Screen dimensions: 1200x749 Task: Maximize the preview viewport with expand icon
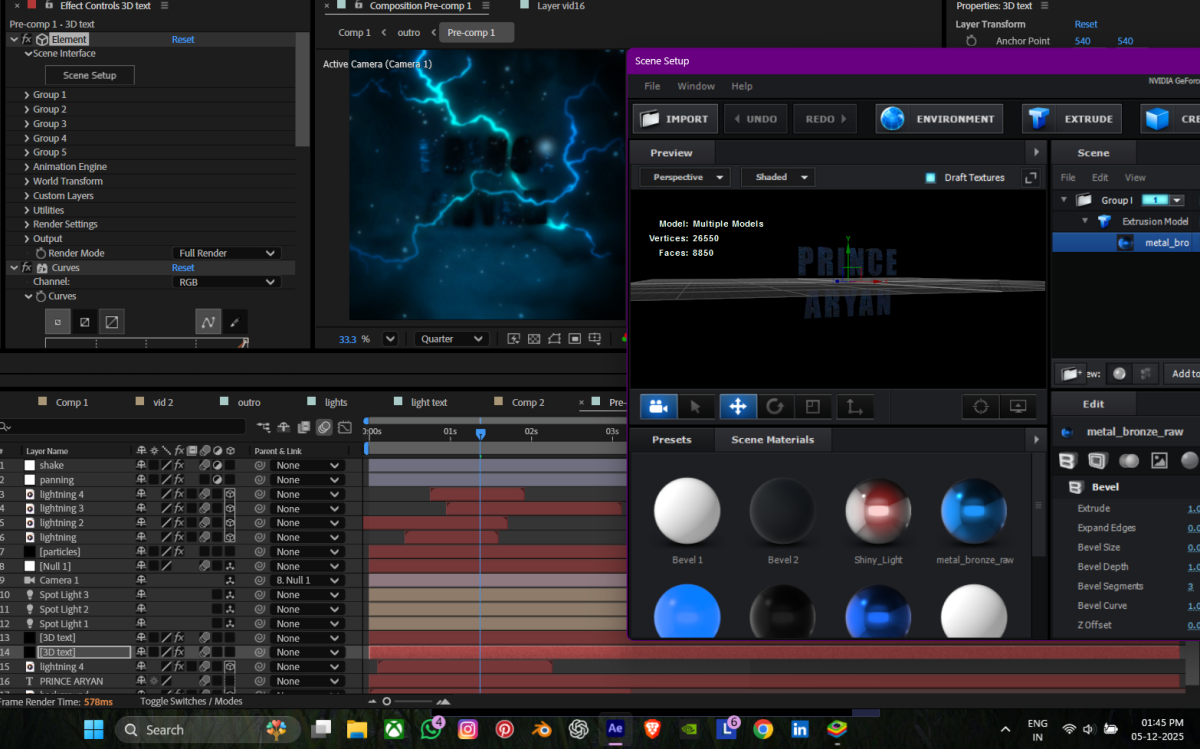(x=1030, y=177)
